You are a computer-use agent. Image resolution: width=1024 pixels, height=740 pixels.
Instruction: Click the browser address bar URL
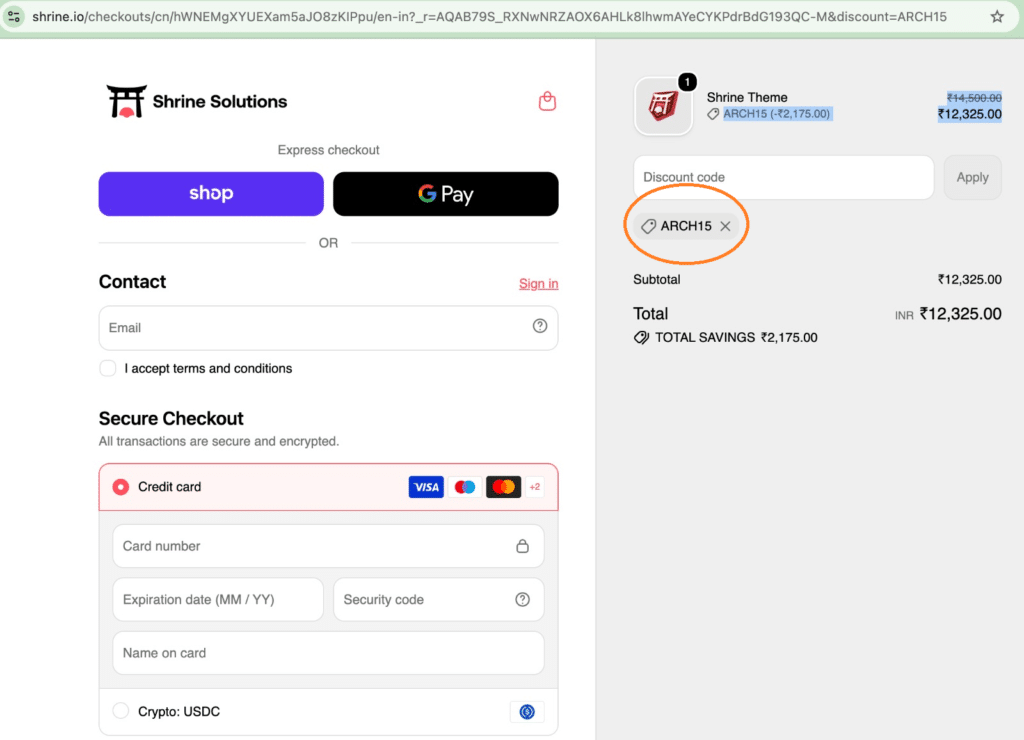(489, 16)
